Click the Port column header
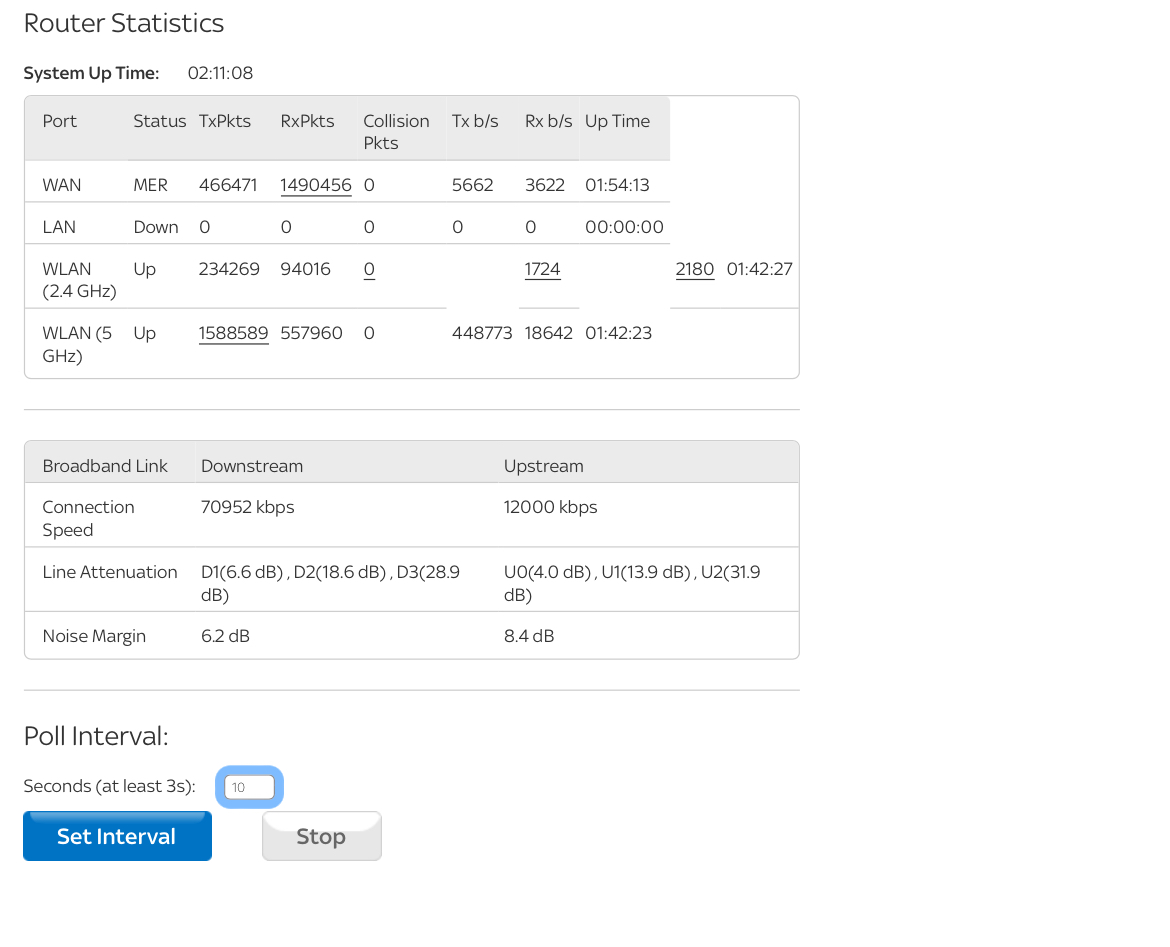1170x947 pixels. (x=60, y=121)
